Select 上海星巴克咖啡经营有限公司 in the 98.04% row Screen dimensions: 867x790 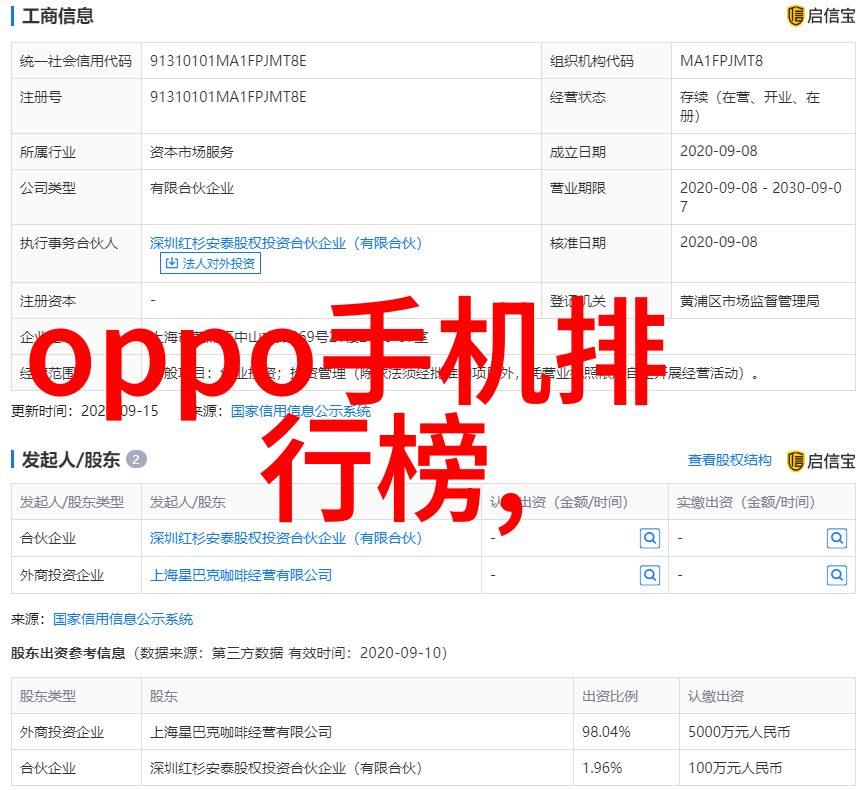pyautogui.click(x=241, y=733)
